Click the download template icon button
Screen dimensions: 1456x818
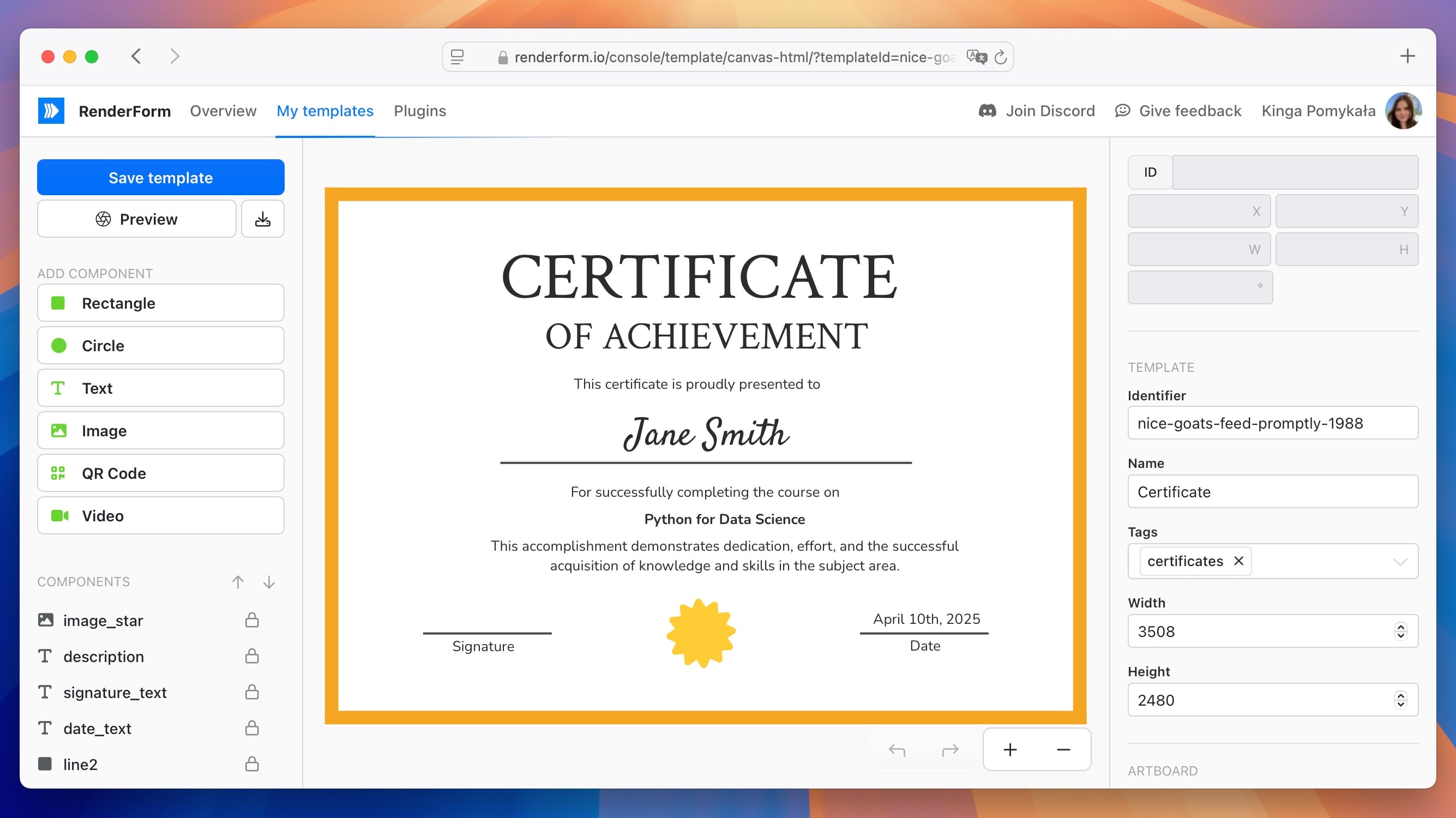coord(262,219)
